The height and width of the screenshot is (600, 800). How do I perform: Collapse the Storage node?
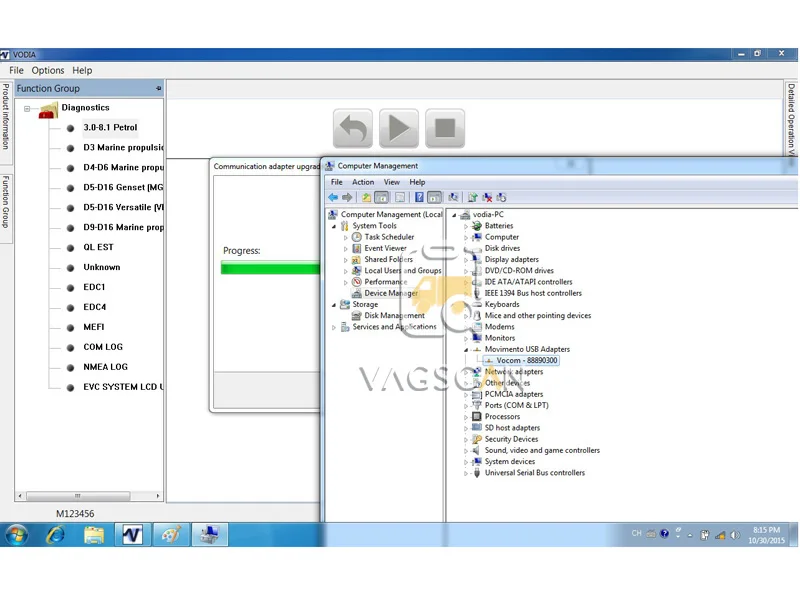pyautogui.click(x=334, y=305)
